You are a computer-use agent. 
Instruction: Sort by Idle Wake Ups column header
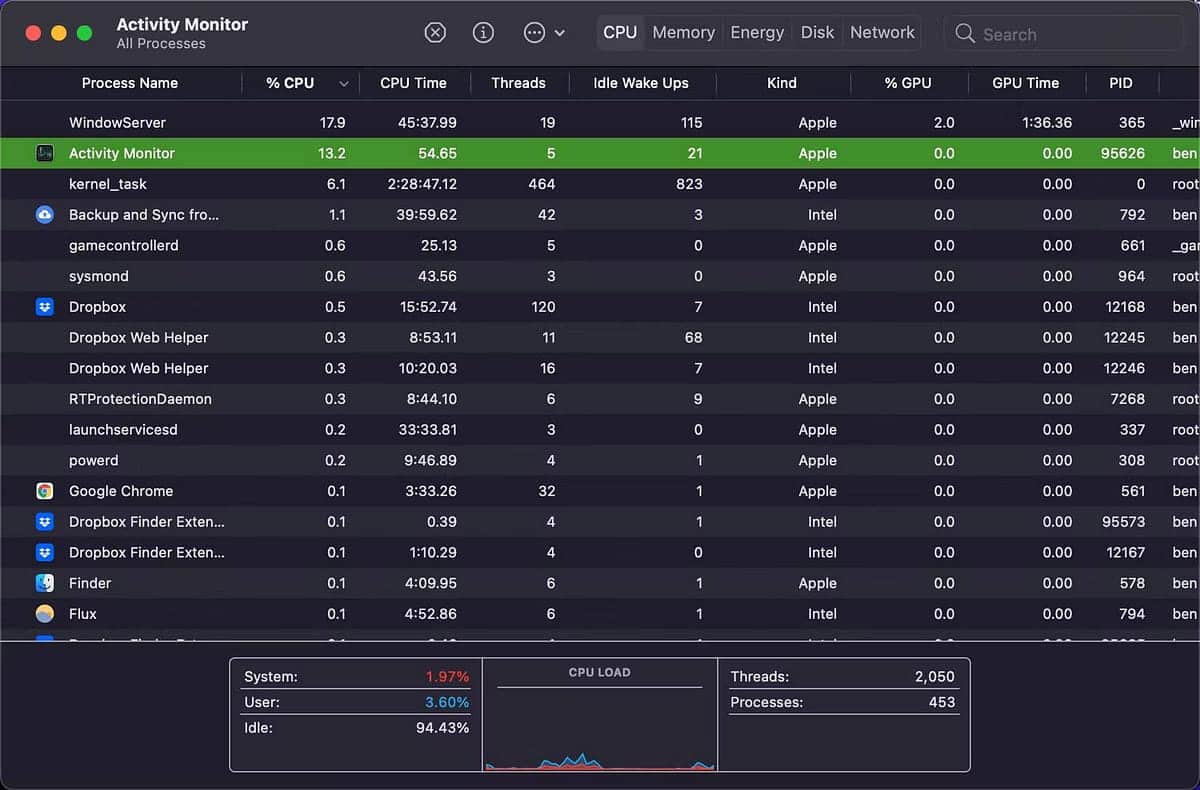click(x=640, y=83)
